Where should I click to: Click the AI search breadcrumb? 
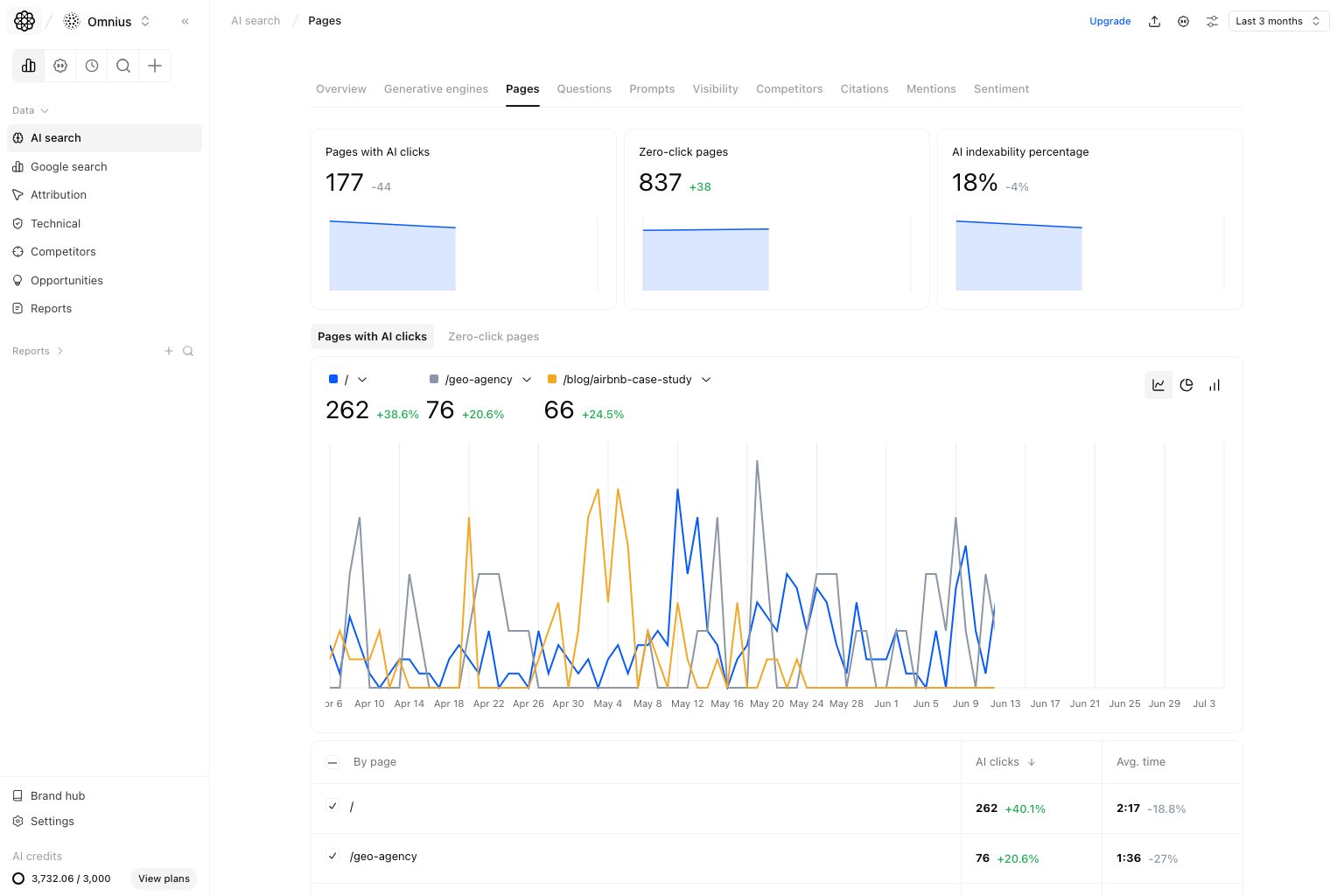[255, 21]
